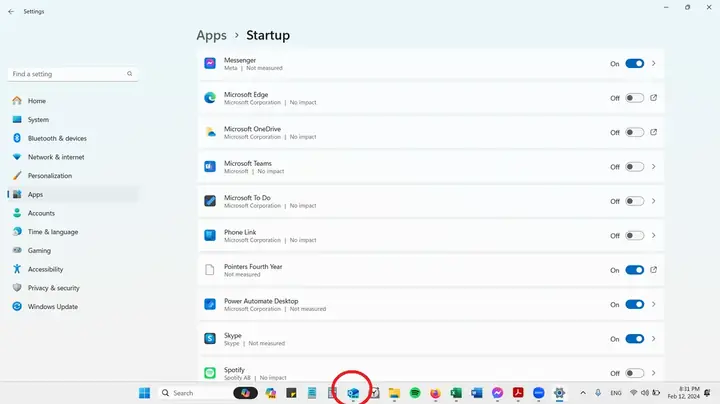Click the Microsoft Teams icon in the startup list

(x=210, y=167)
